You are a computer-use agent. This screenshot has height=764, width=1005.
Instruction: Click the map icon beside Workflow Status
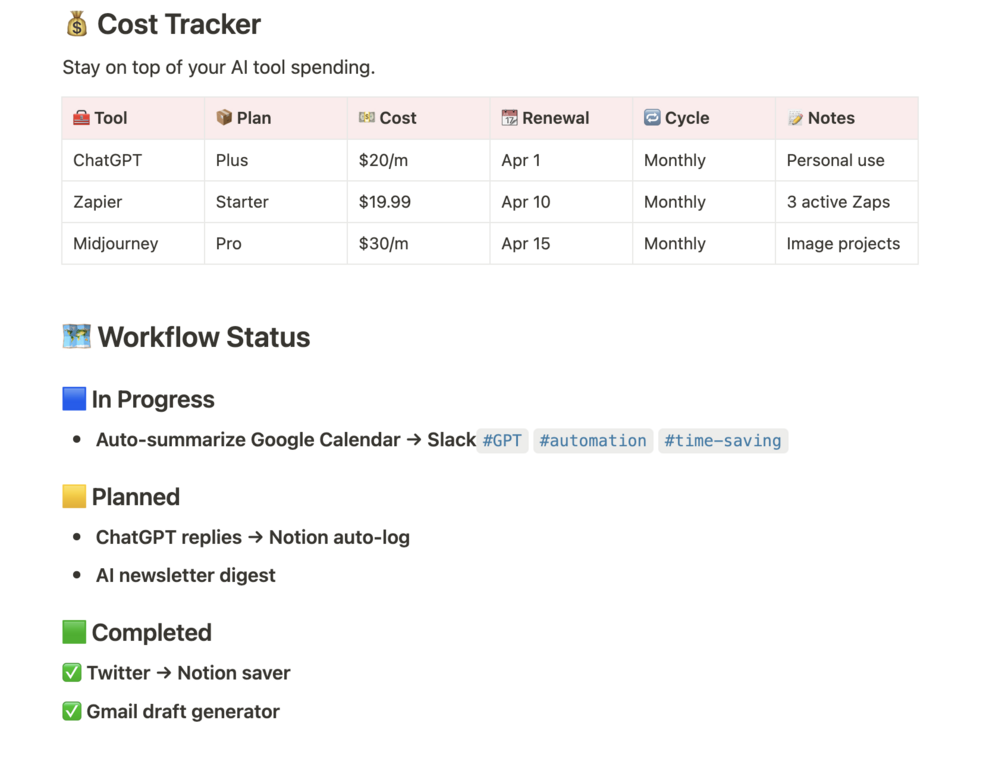click(x=76, y=337)
